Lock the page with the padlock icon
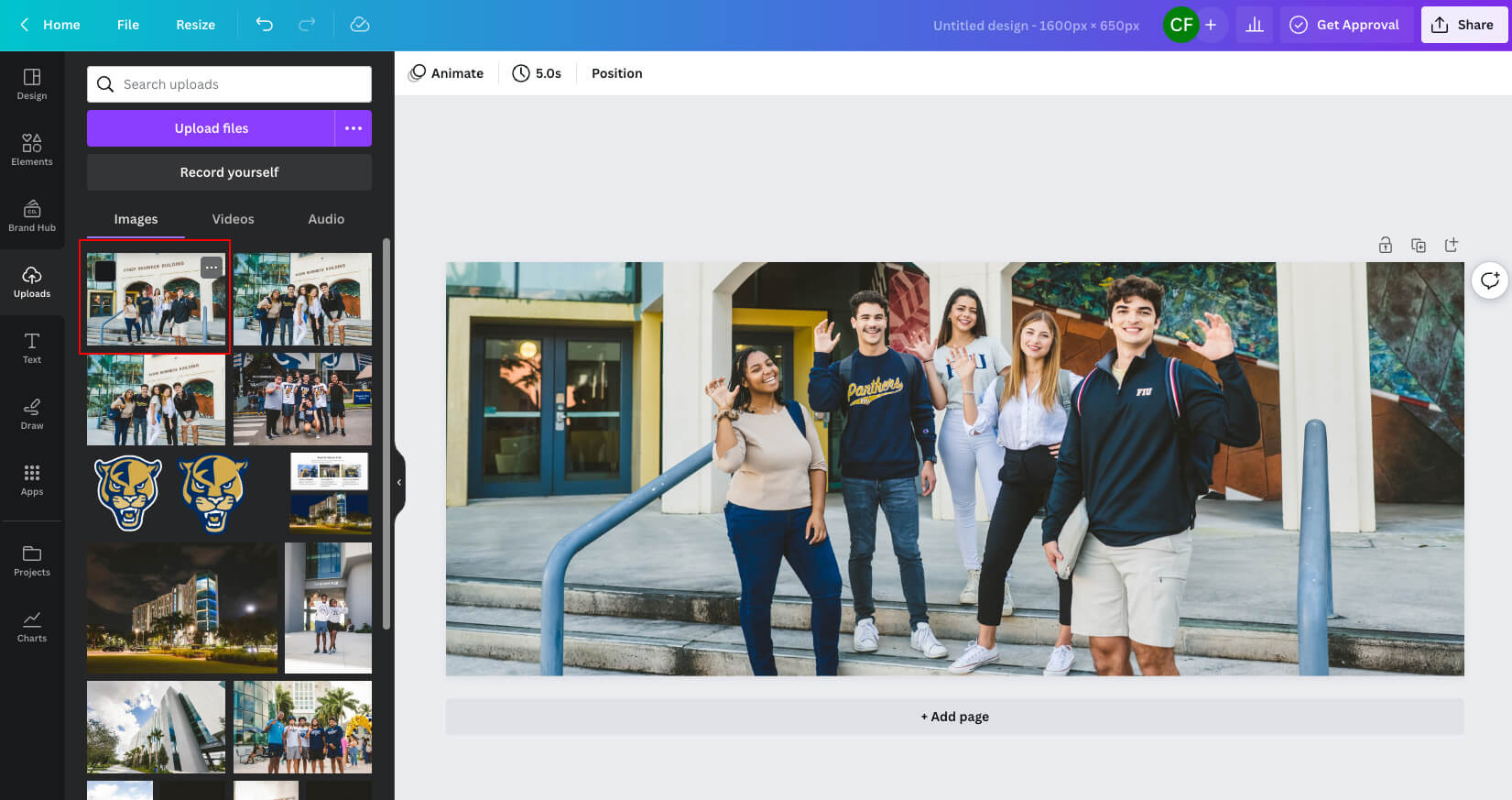The height and width of the screenshot is (800, 1512). (x=1386, y=245)
